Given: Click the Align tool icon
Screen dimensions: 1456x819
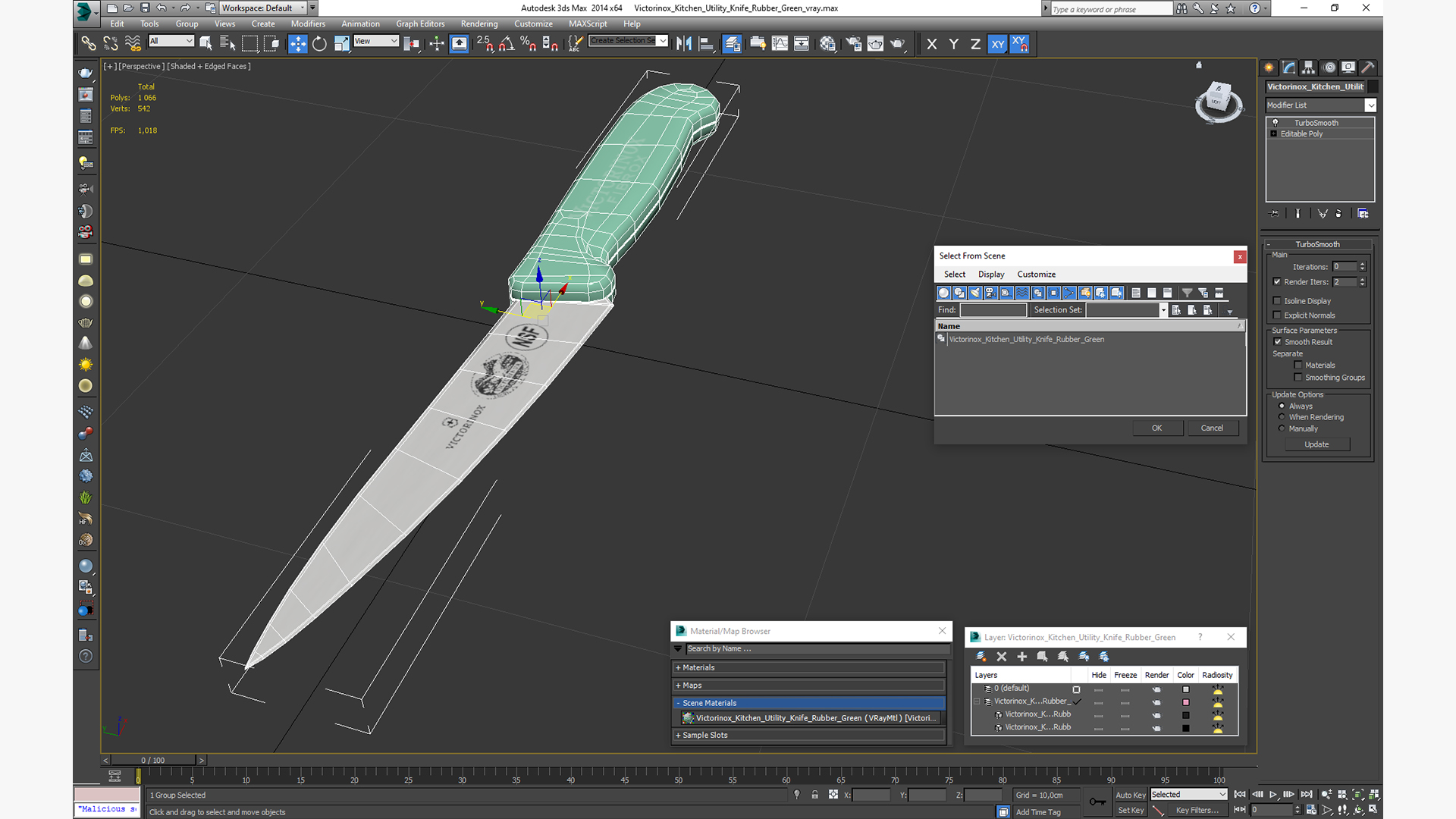Looking at the screenshot, I should pos(706,44).
